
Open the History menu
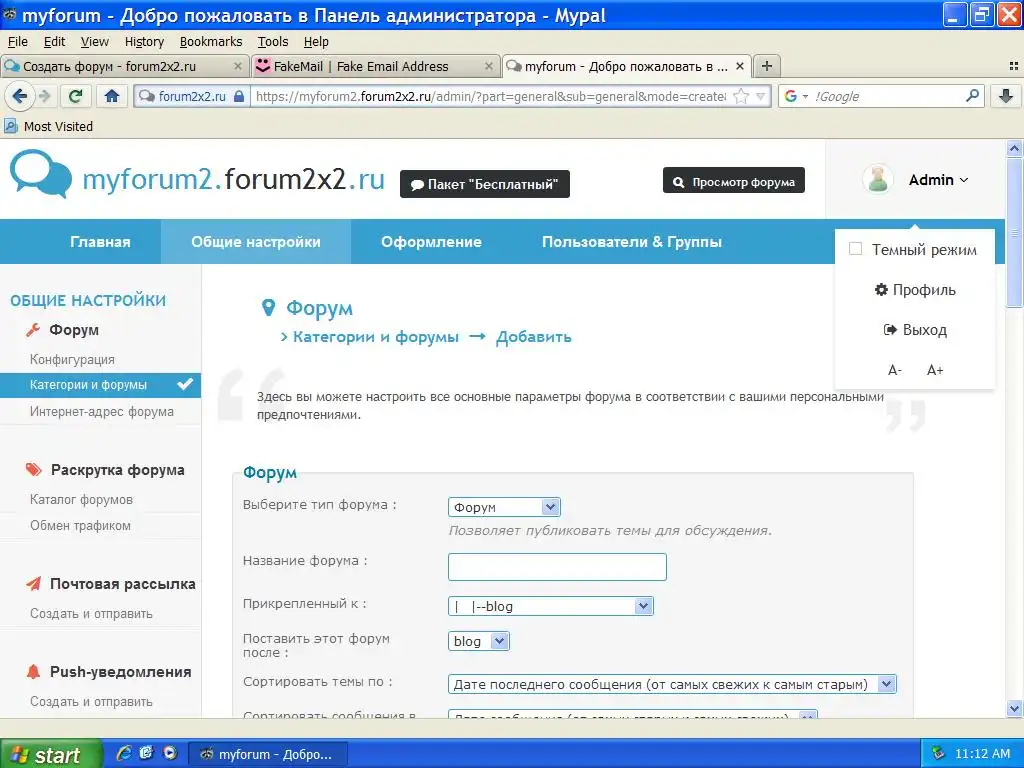coord(144,42)
